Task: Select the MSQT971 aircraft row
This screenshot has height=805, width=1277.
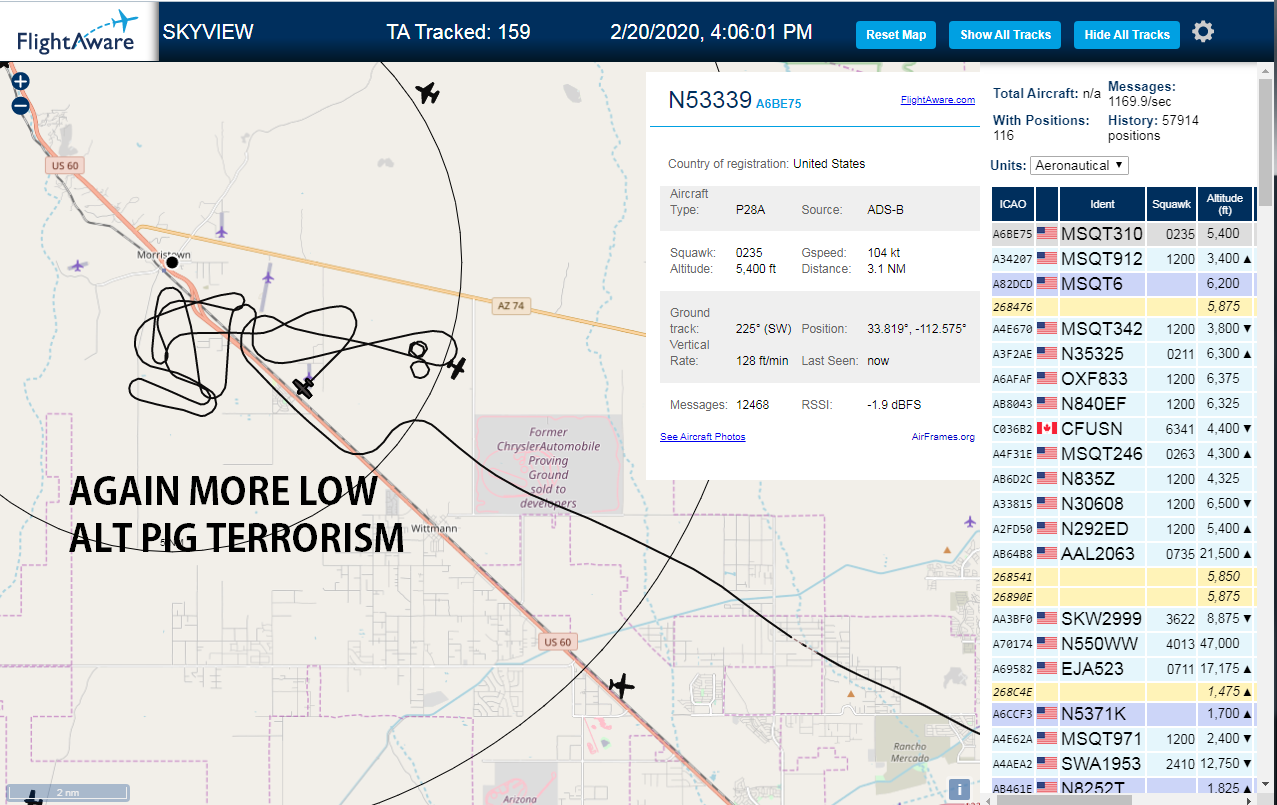Action: click(x=1122, y=739)
